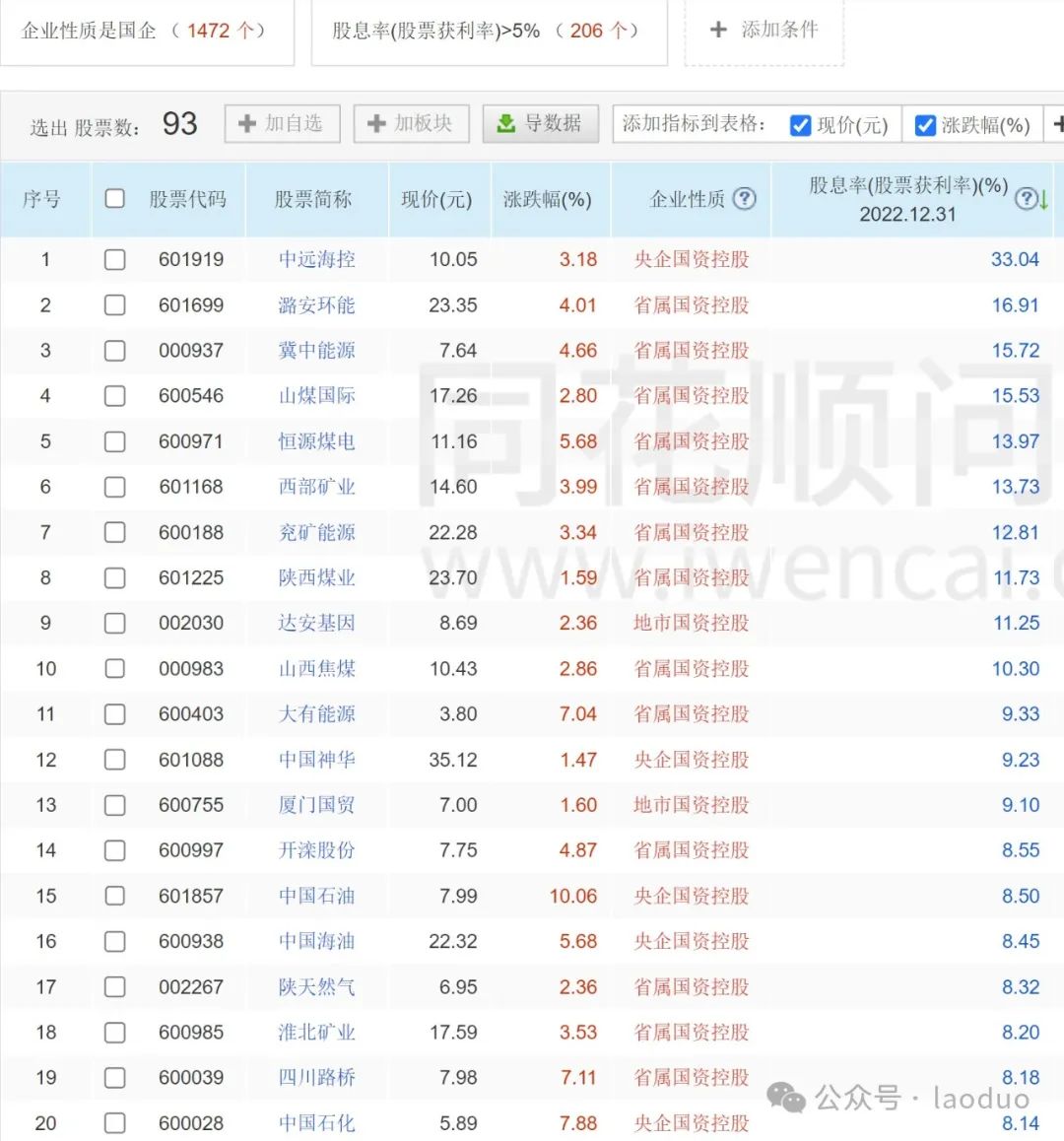Tick the checkbox for stock 601919
Image resolution: width=1064 pixels, height=1141 pixels.
pos(115,259)
